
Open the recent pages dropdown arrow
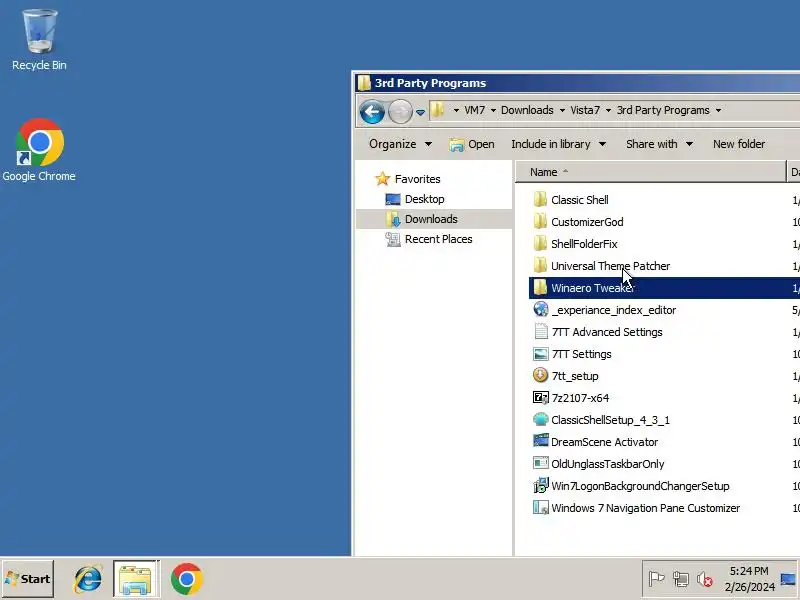pyautogui.click(x=420, y=112)
